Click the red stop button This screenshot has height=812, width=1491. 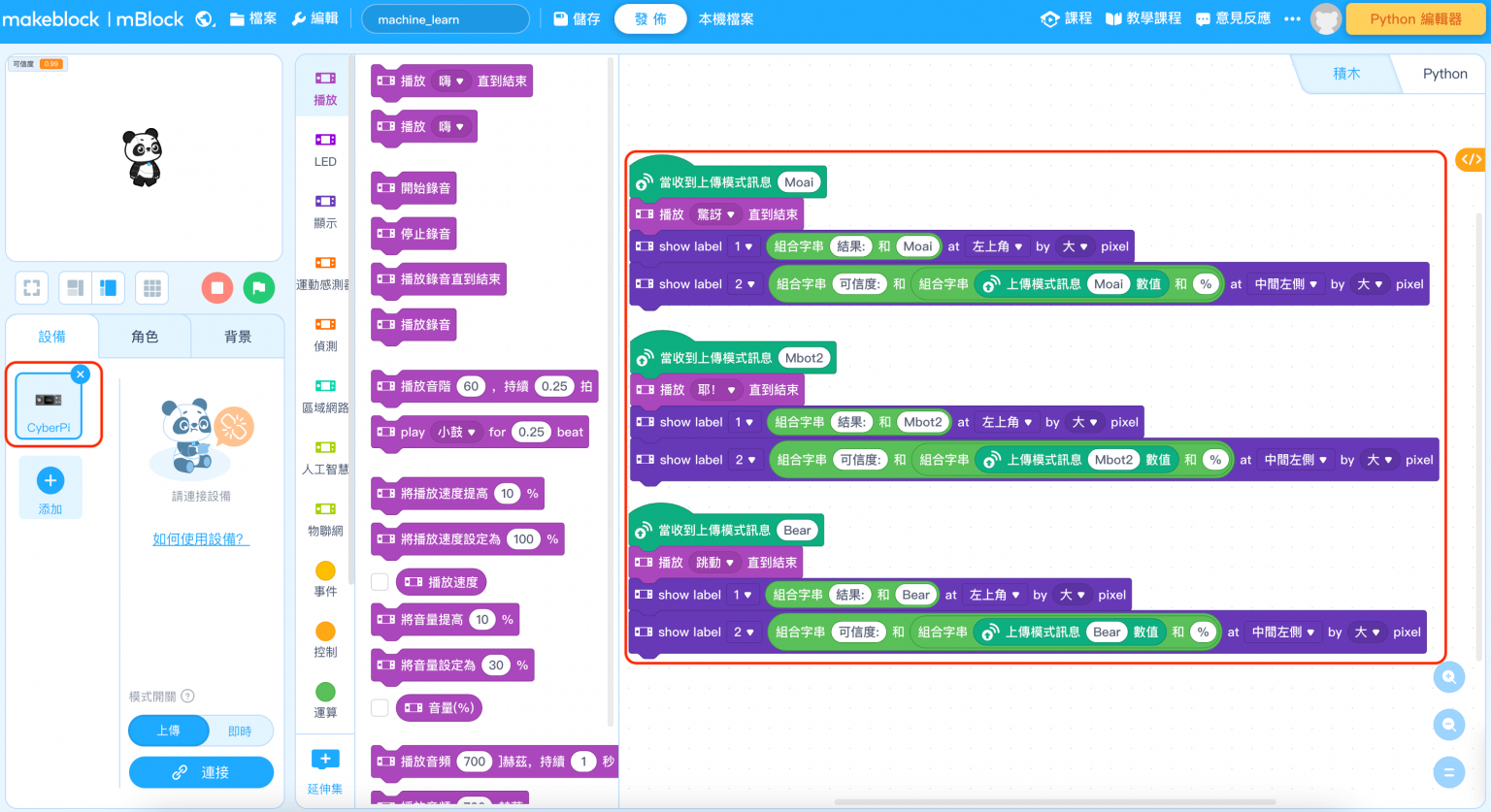pyautogui.click(x=216, y=287)
